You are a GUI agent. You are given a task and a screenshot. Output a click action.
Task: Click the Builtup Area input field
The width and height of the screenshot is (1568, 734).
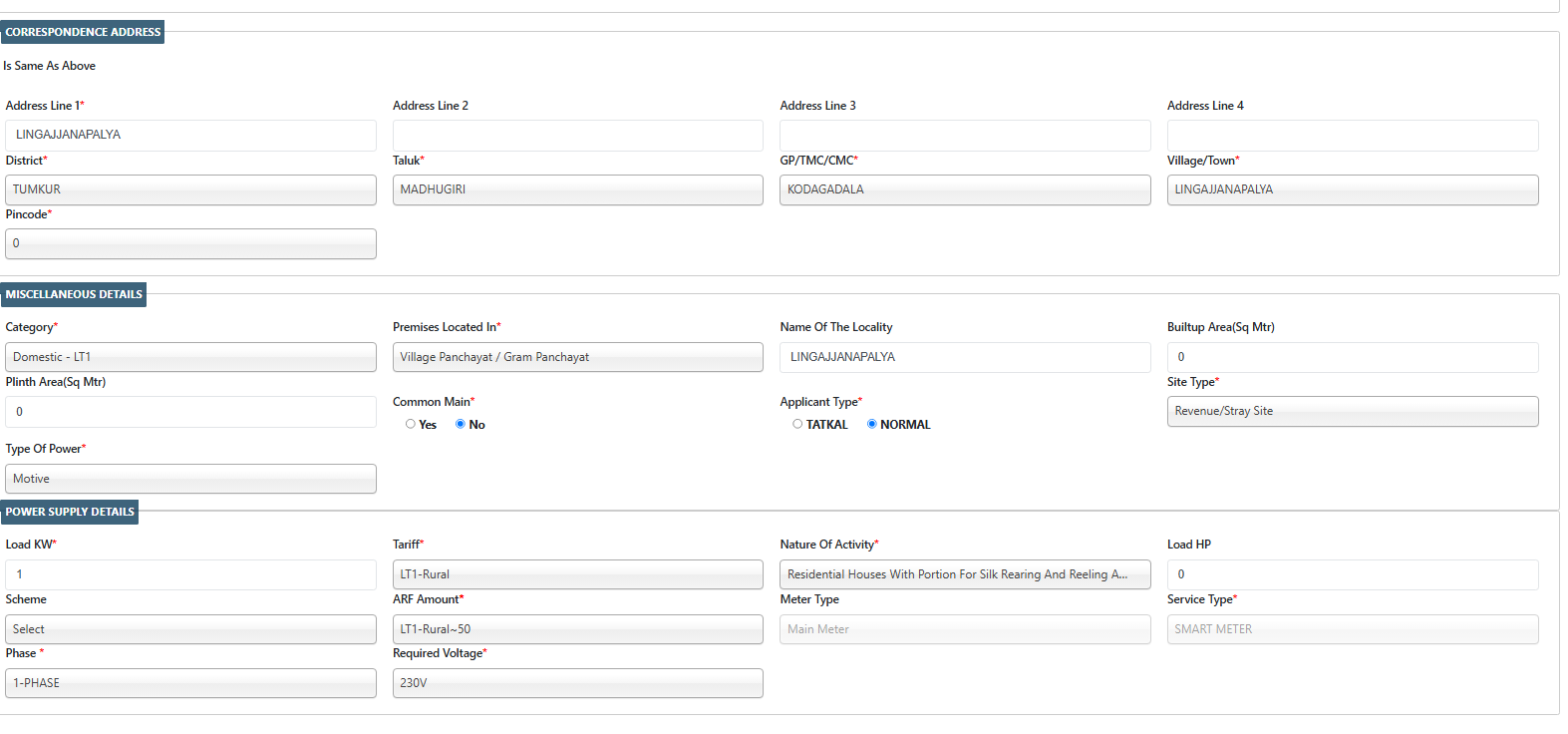coord(1352,357)
